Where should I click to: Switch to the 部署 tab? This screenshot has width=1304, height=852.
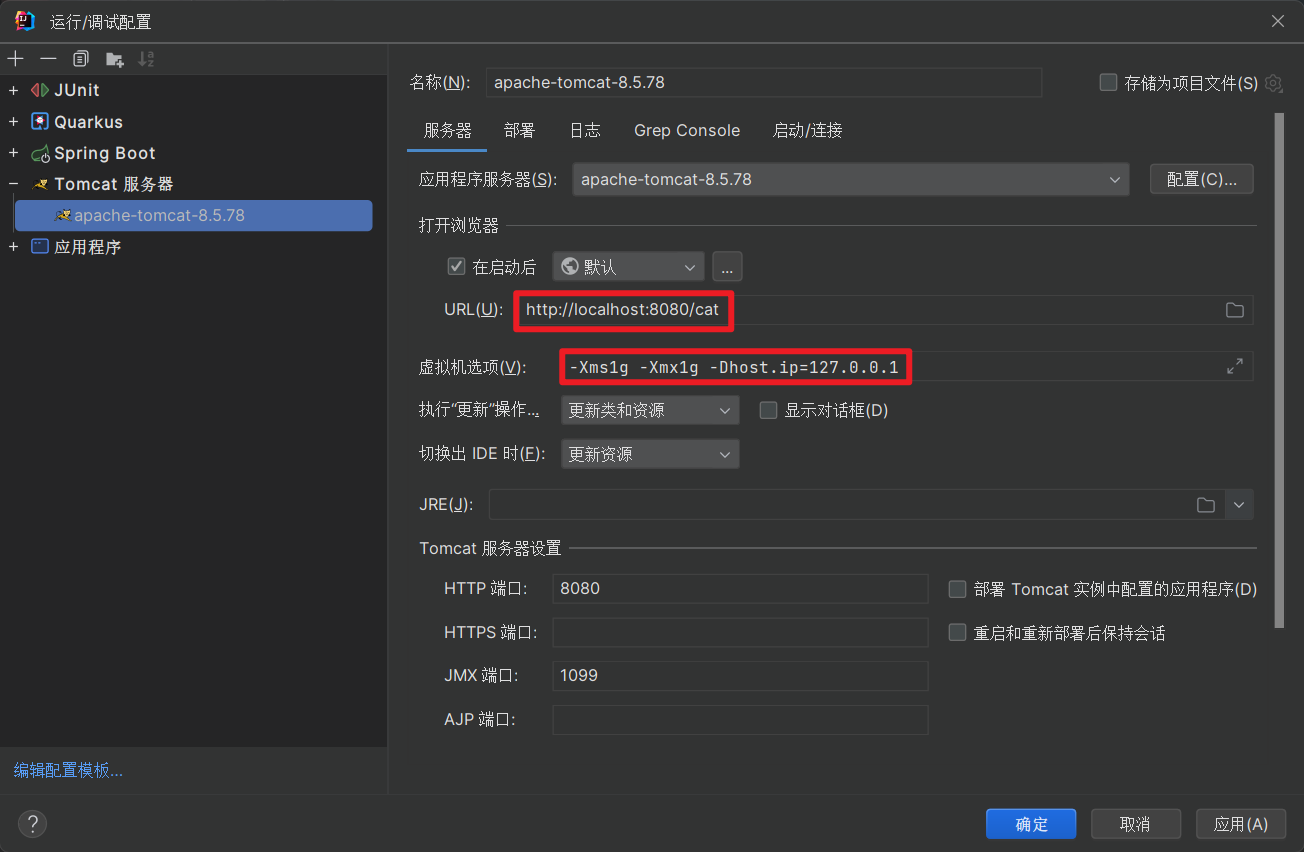(x=519, y=130)
